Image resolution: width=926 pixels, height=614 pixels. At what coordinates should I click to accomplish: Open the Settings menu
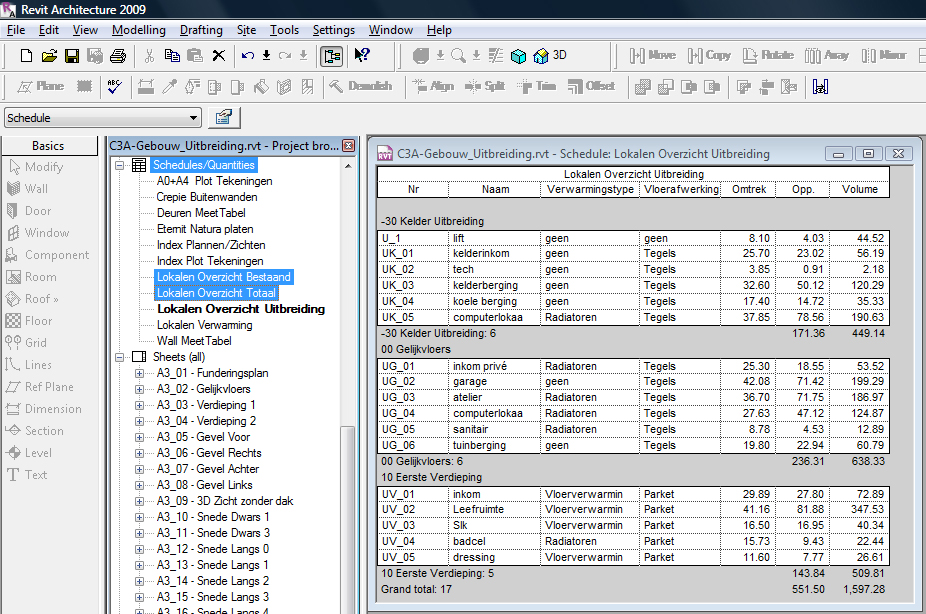pyautogui.click(x=334, y=30)
